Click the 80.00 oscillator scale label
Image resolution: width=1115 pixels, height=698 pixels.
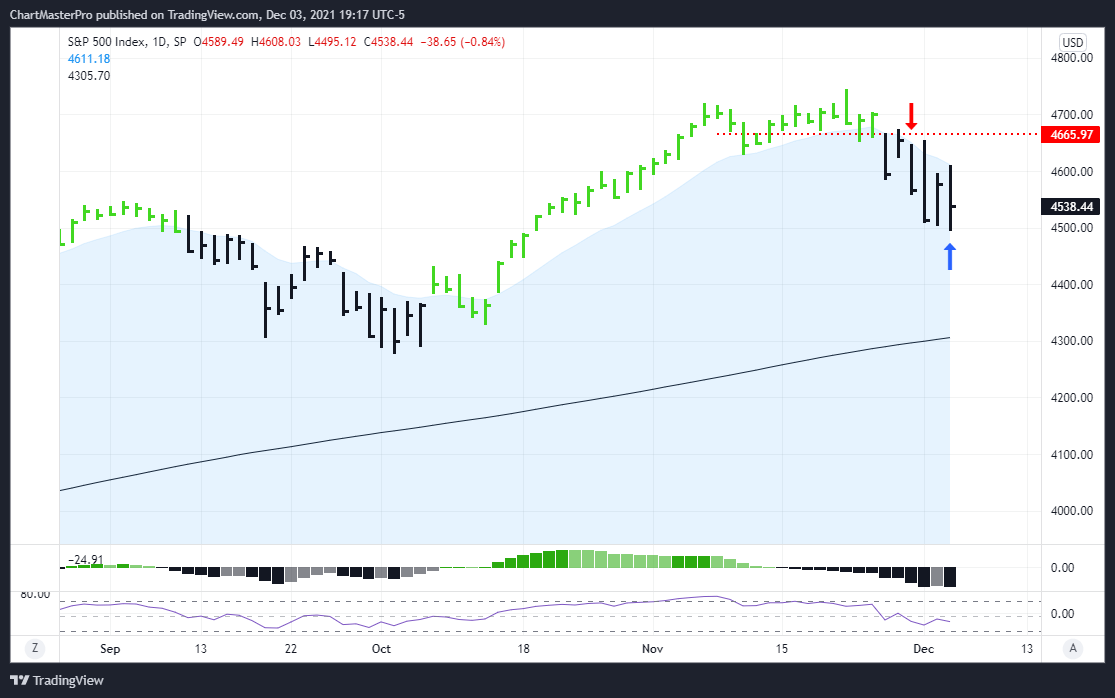pos(35,594)
